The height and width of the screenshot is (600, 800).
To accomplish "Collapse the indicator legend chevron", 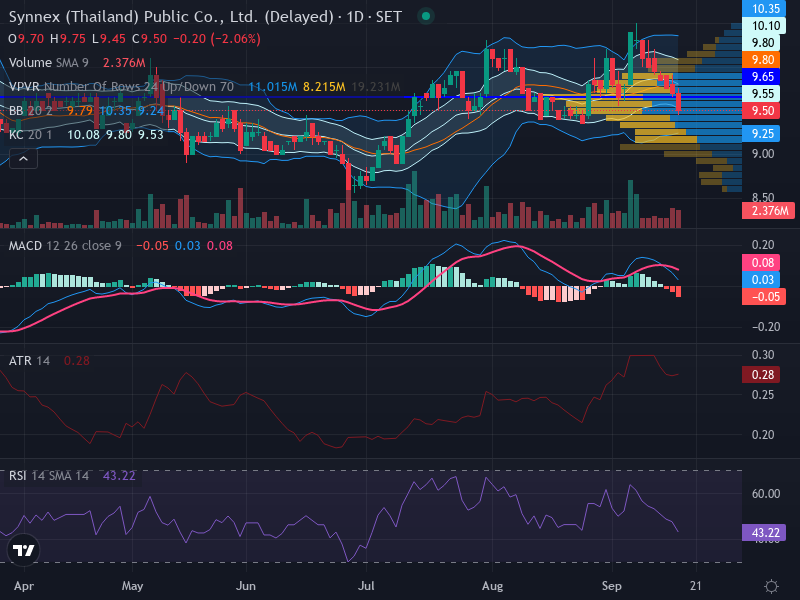I will 23,159.
